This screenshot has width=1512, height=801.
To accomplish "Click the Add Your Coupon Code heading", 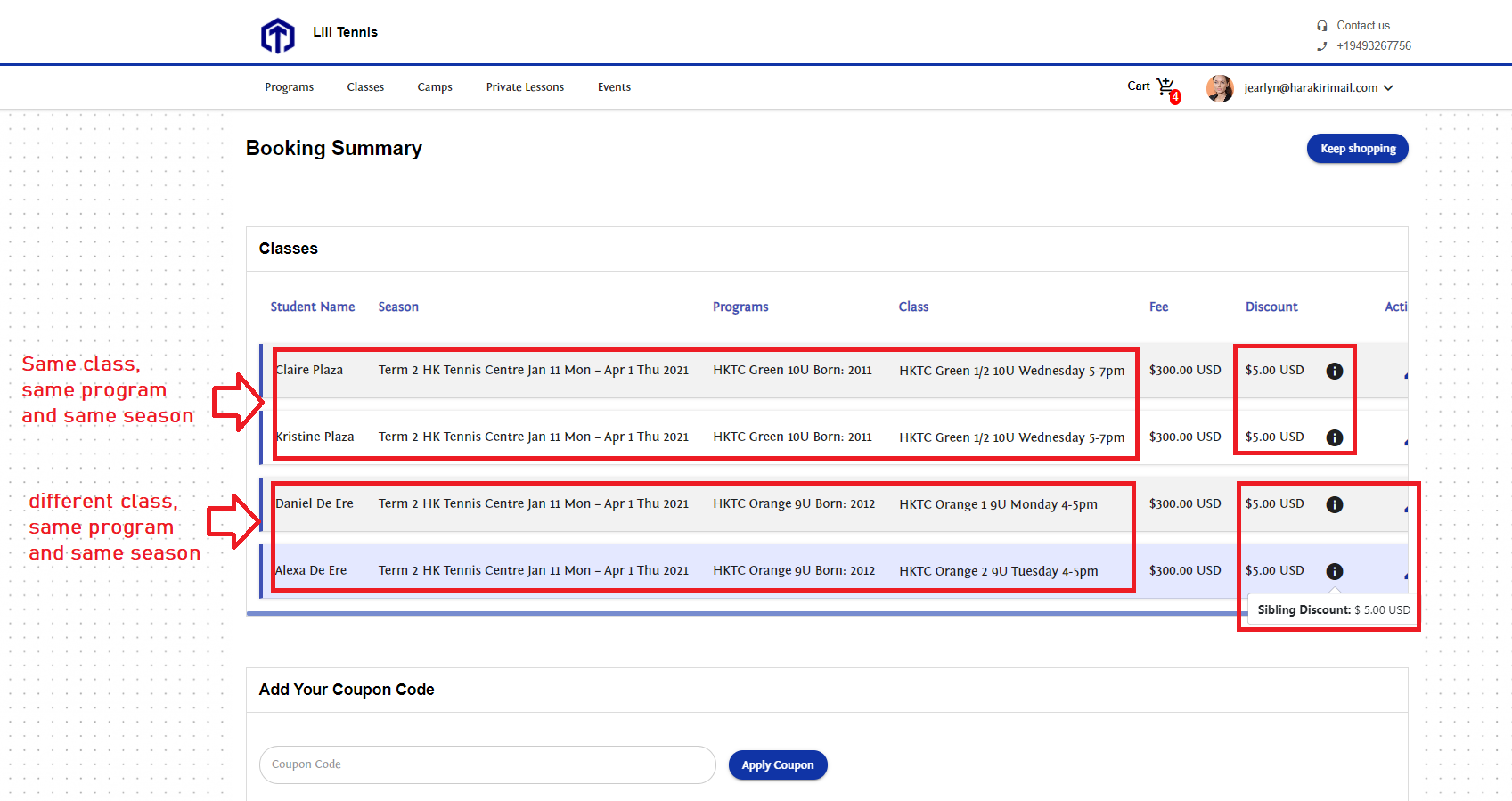I will pyautogui.click(x=347, y=690).
